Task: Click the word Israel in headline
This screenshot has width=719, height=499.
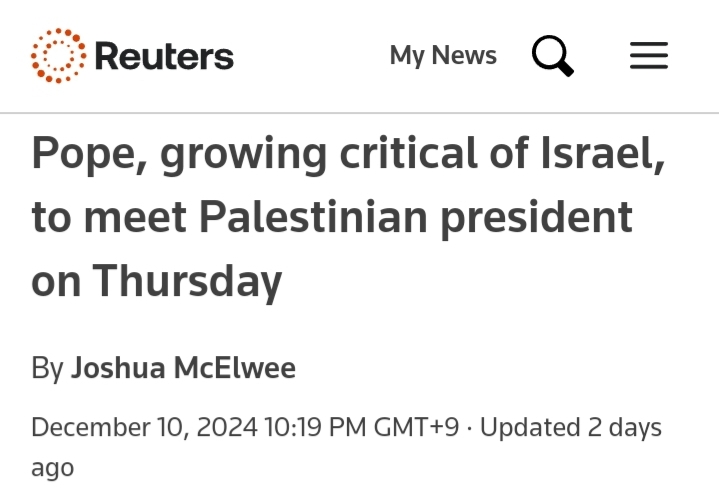Action: click(603, 154)
